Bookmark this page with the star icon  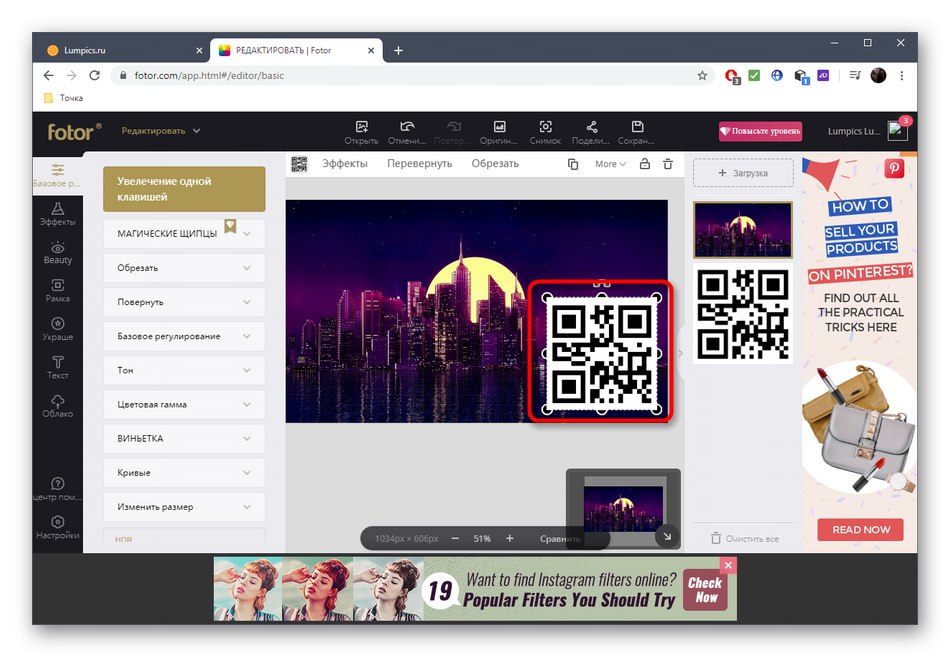click(702, 76)
